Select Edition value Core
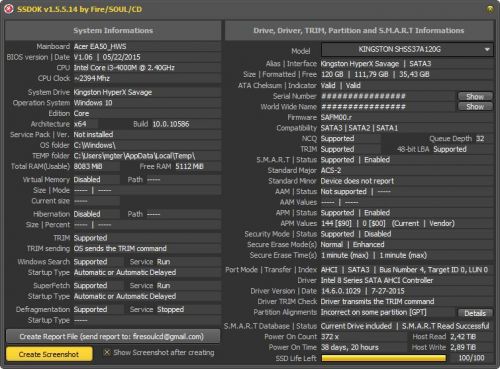This screenshot has width=500, height=369. pyautogui.click(x=81, y=114)
